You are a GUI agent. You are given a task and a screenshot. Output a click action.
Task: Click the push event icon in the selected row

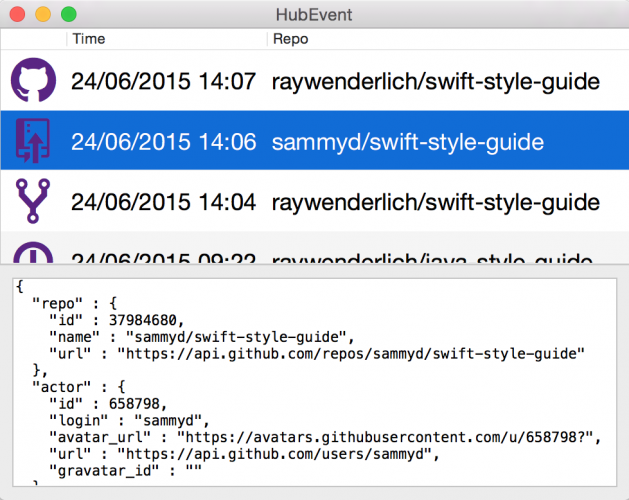tap(34, 142)
